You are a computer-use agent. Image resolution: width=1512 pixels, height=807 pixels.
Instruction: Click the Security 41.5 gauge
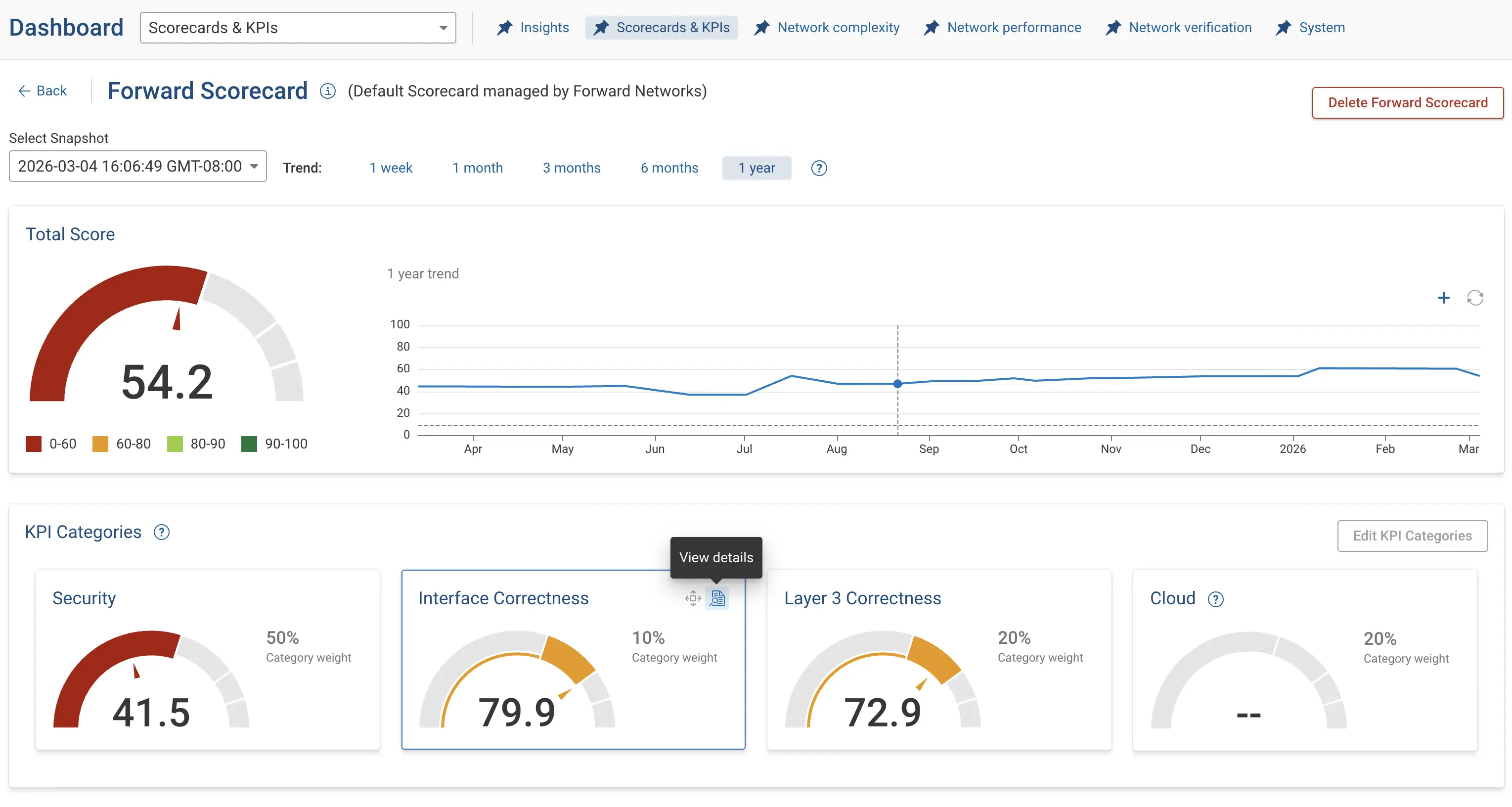click(x=151, y=679)
